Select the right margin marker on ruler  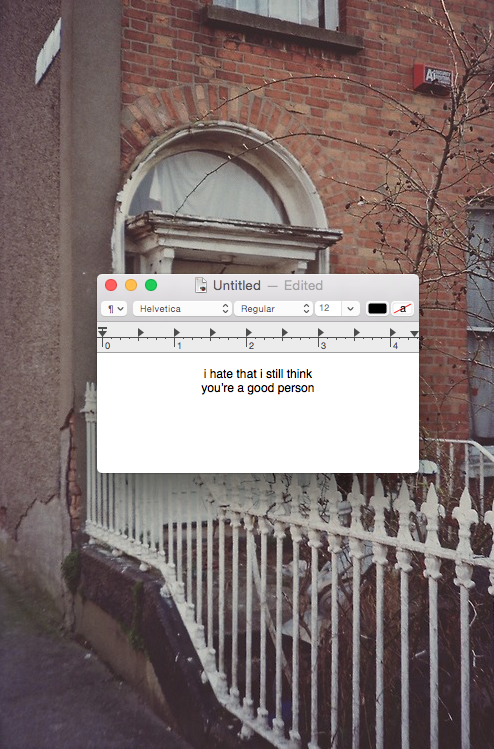tap(414, 333)
